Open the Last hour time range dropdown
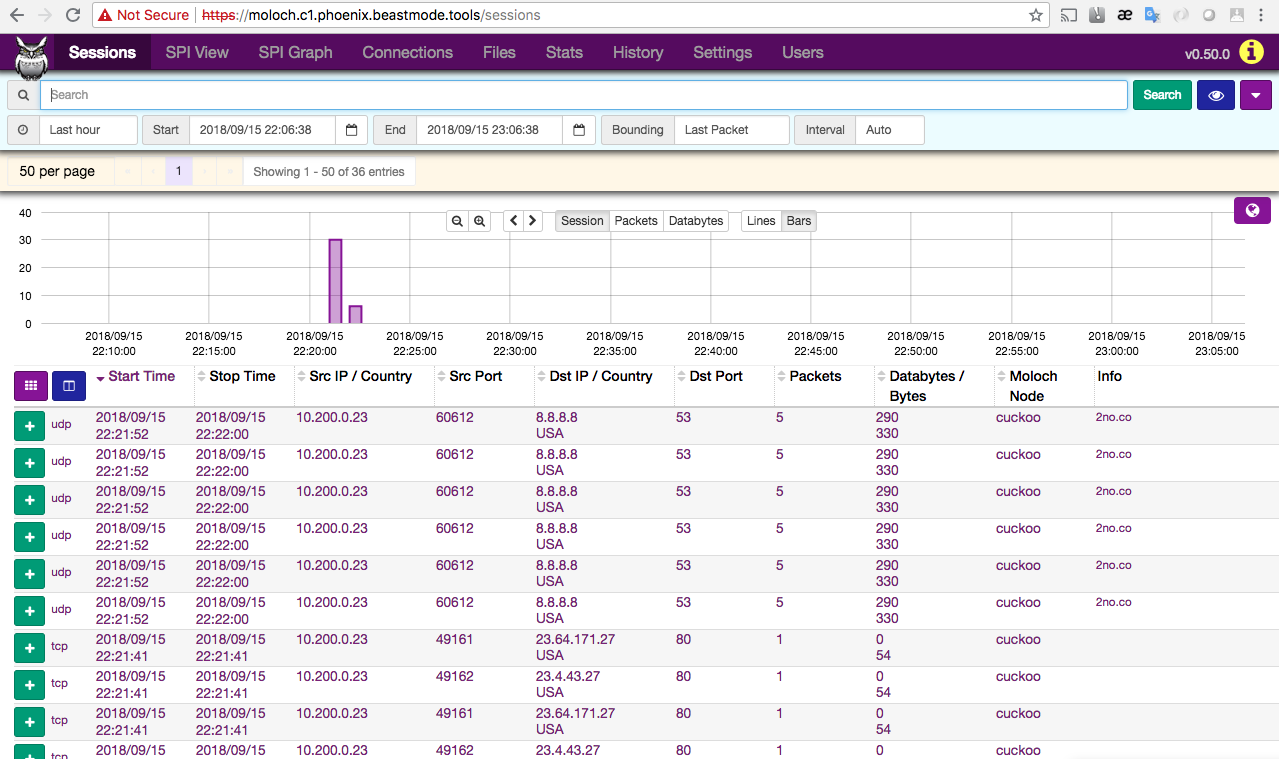 pos(88,130)
